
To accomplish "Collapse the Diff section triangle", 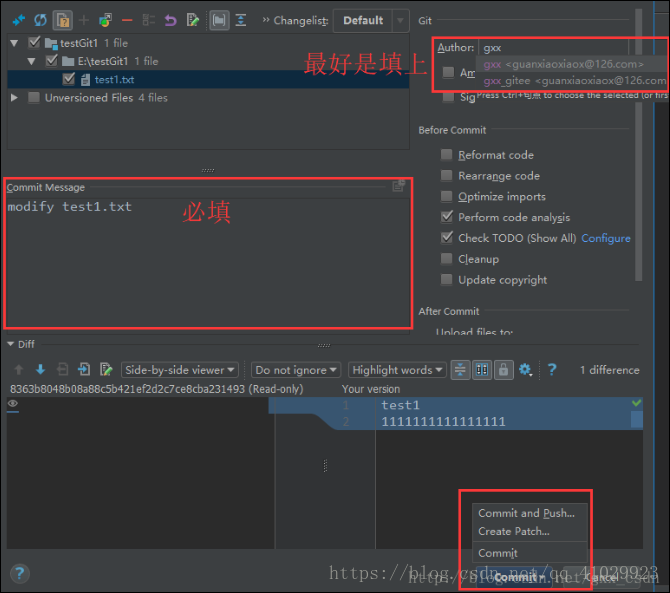I will click(x=11, y=344).
